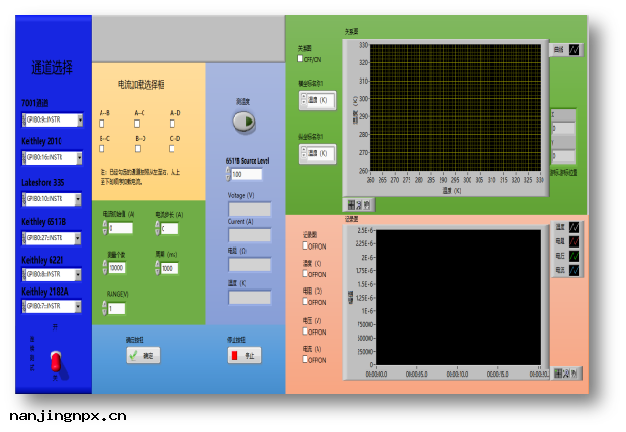Screen dimensions: 626x432
Task: Click the 电流 trace icon in lower legend
Action: point(574,270)
